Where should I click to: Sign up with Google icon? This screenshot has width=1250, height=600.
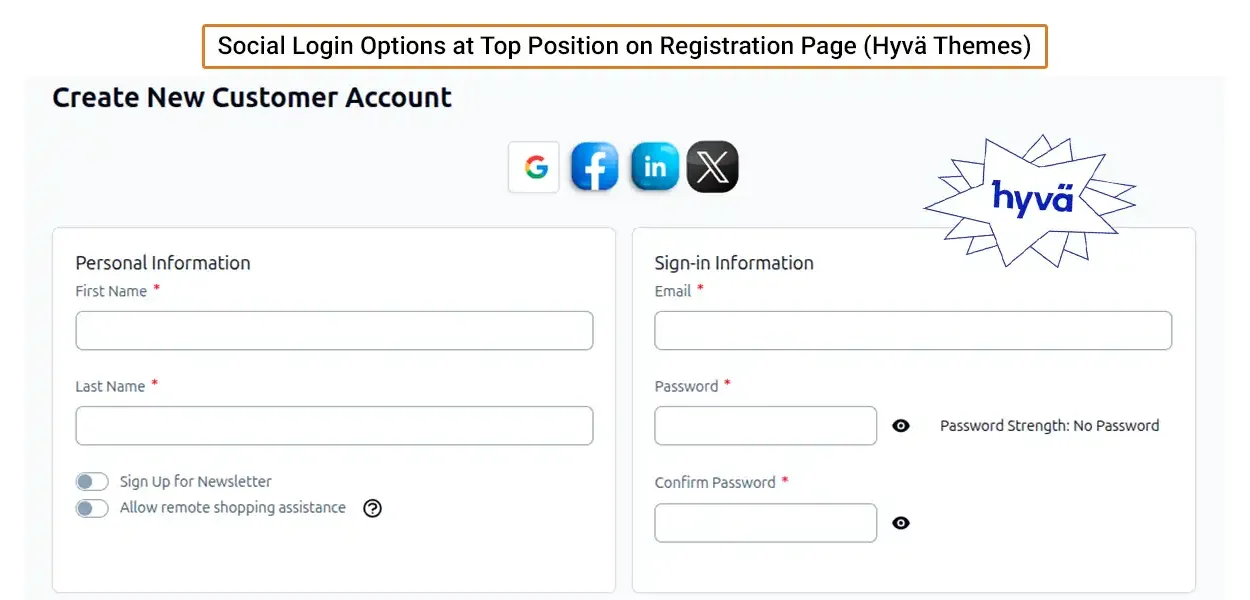pos(534,167)
